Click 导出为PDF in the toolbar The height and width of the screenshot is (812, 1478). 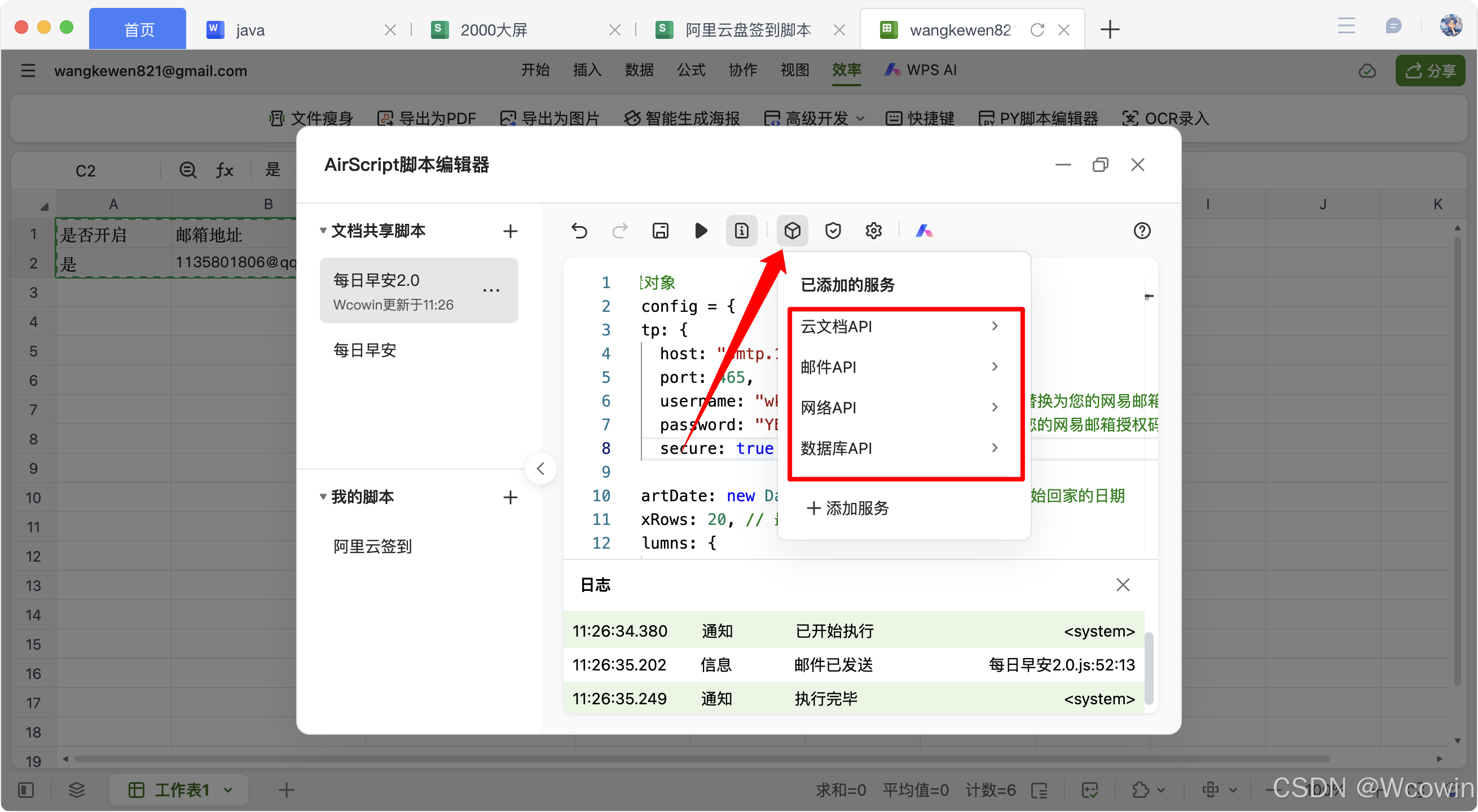(x=427, y=118)
